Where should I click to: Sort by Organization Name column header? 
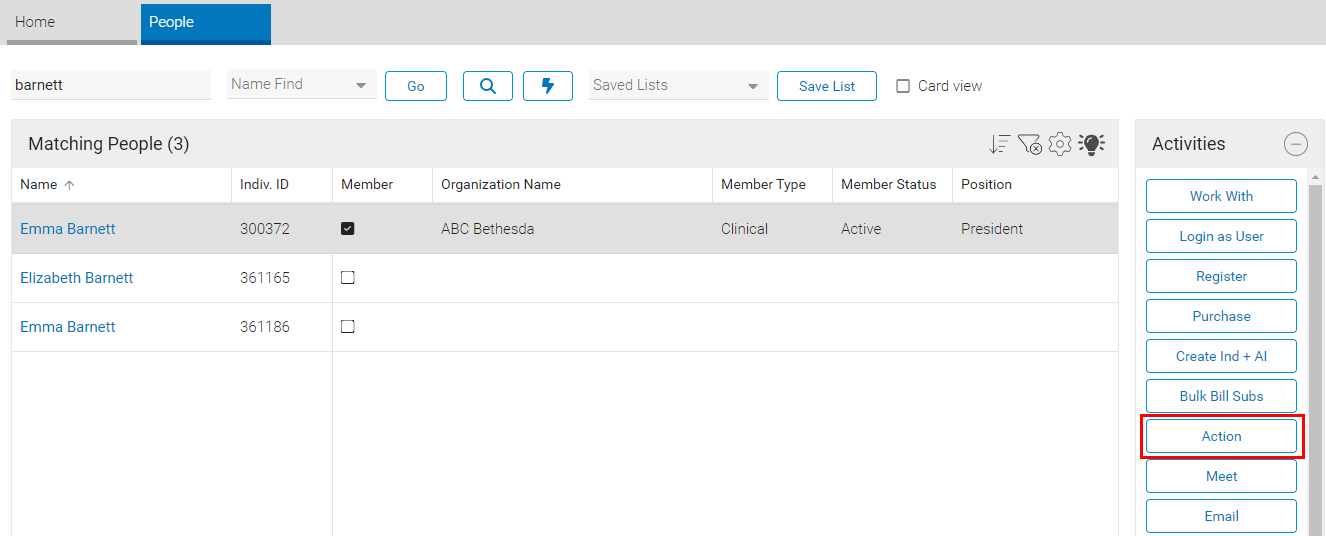[x=572, y=185]
